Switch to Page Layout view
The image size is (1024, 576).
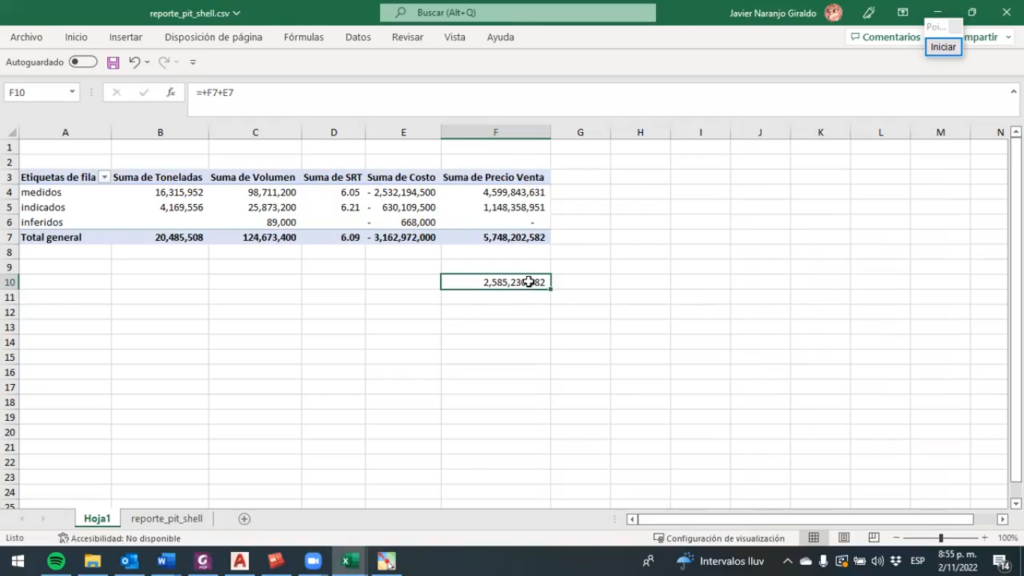tap(844, 537)
